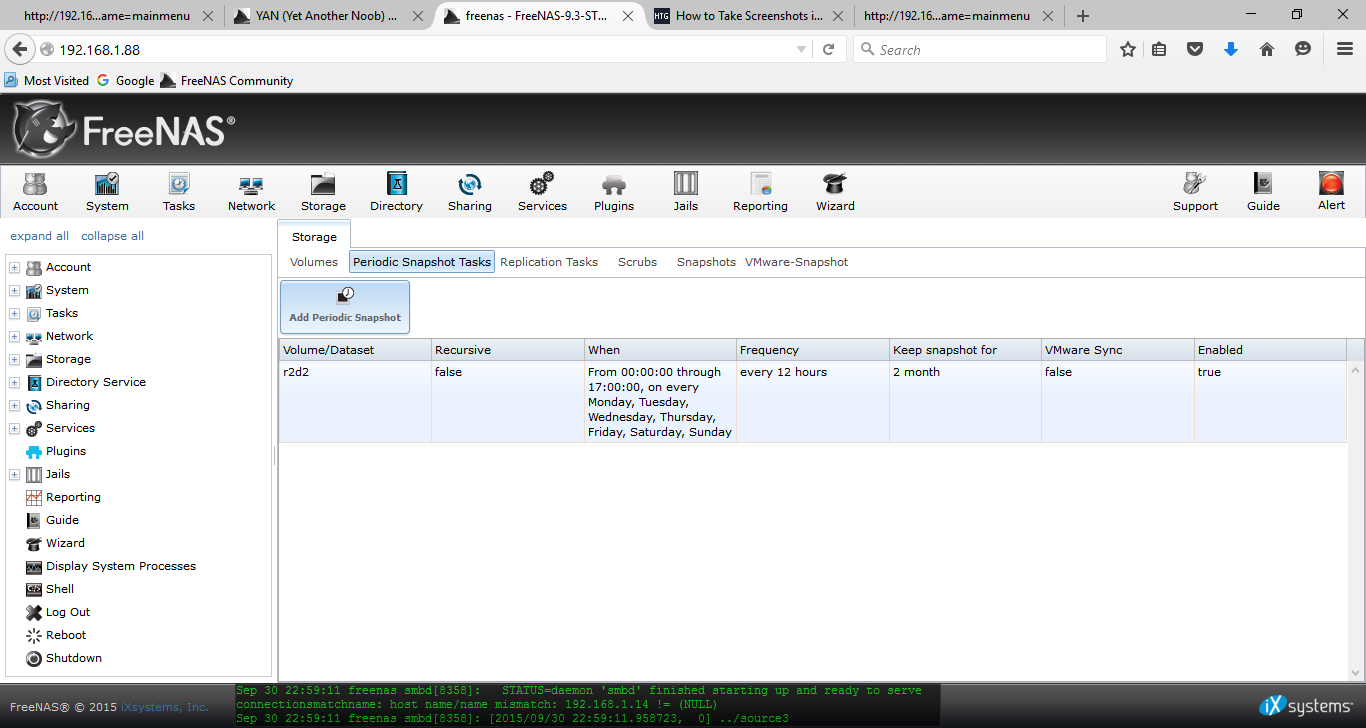Expand the Tasks tree node
Image resolution: width=1366 pixels, height=728 pixels.
click(14, 314)
